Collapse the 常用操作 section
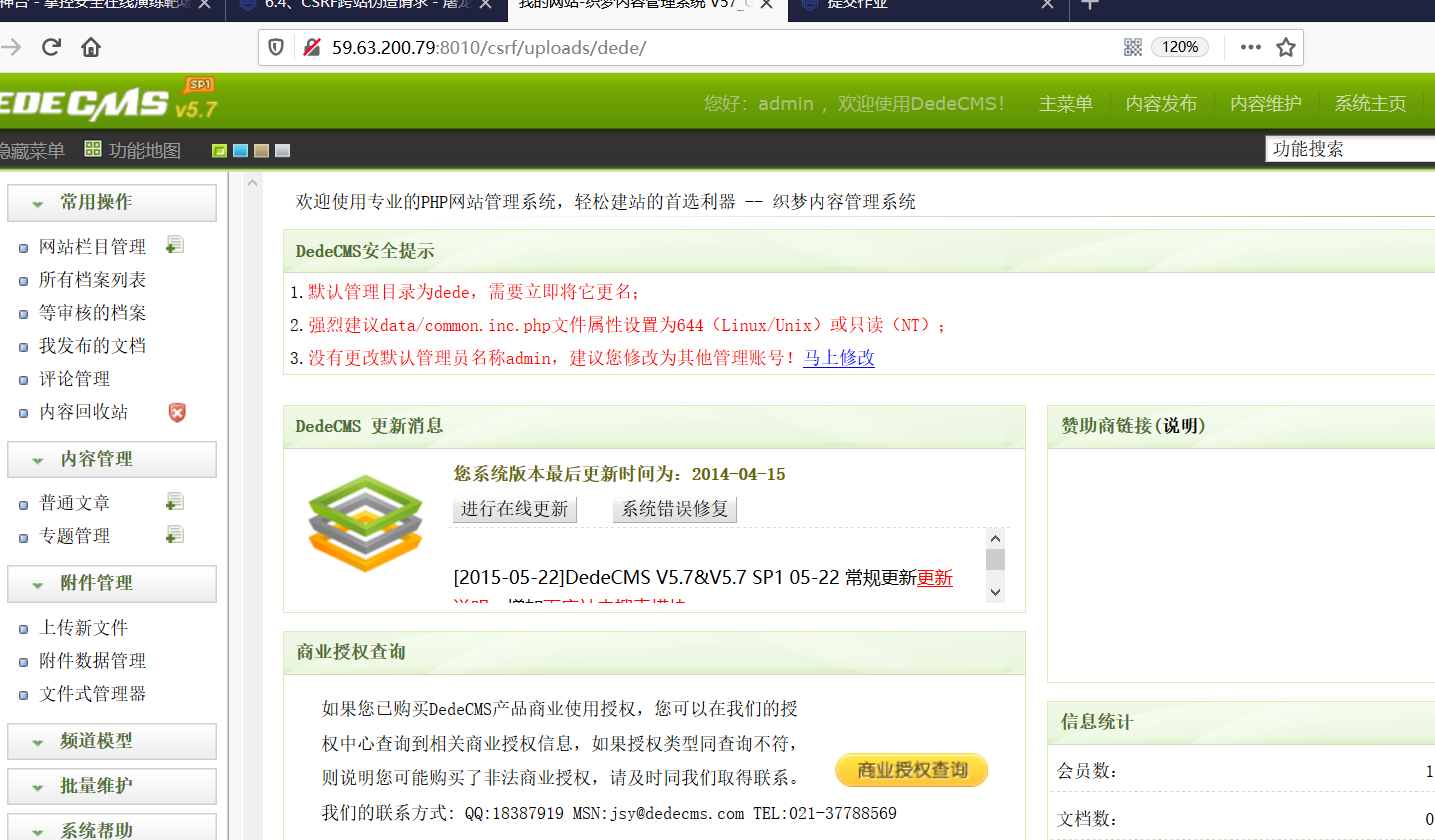Screen dimensions: 1435x840 pyautogui.click(x=111, y=202)
